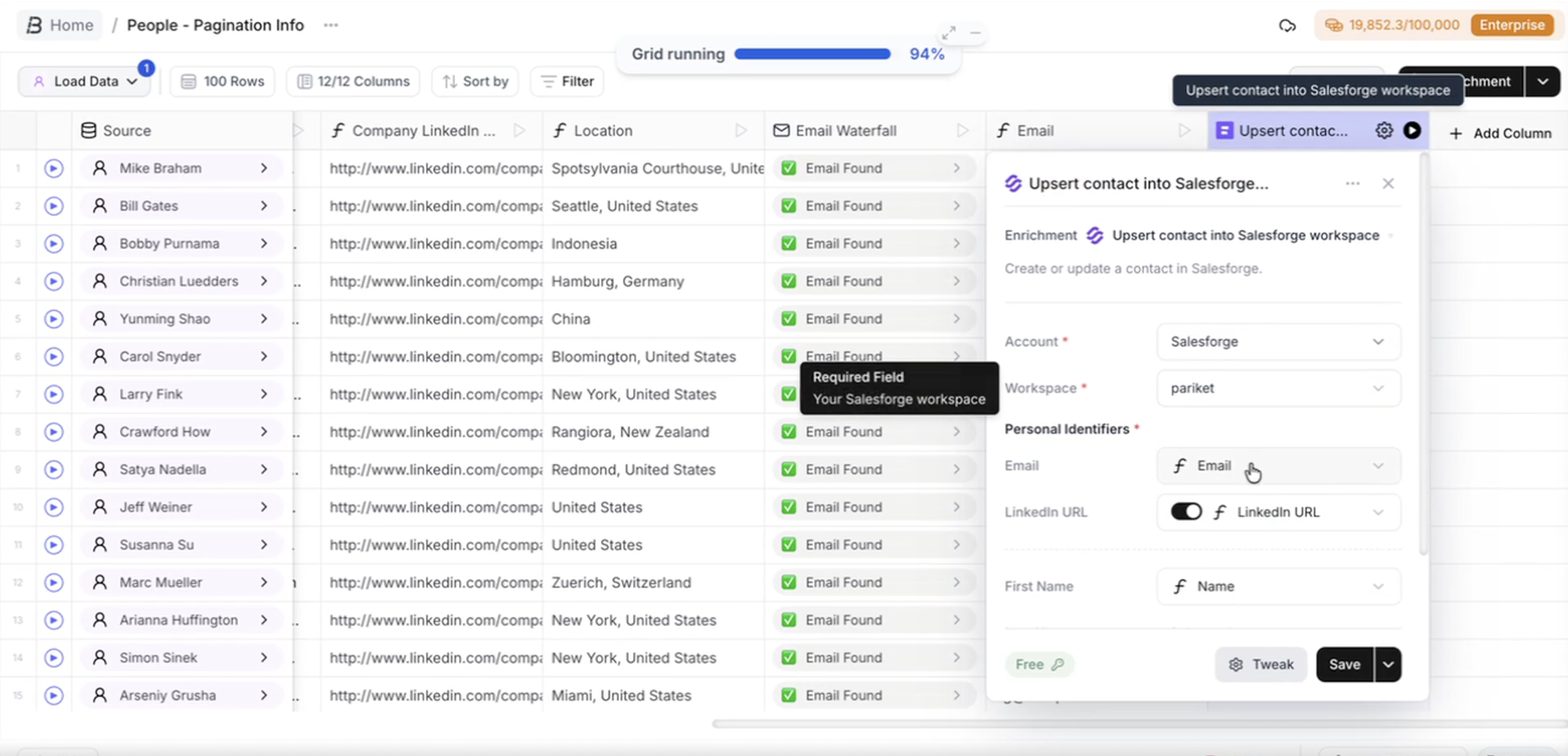This screenshot has height=756, width=1568.
Task: Toggle the LinkedIn URL switch off
Action: 1186,512
